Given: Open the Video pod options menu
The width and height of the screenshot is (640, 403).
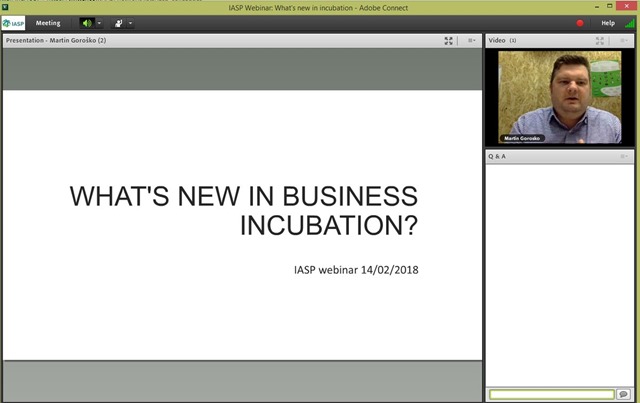Looking at the screenshot, I should click(624, 40).
